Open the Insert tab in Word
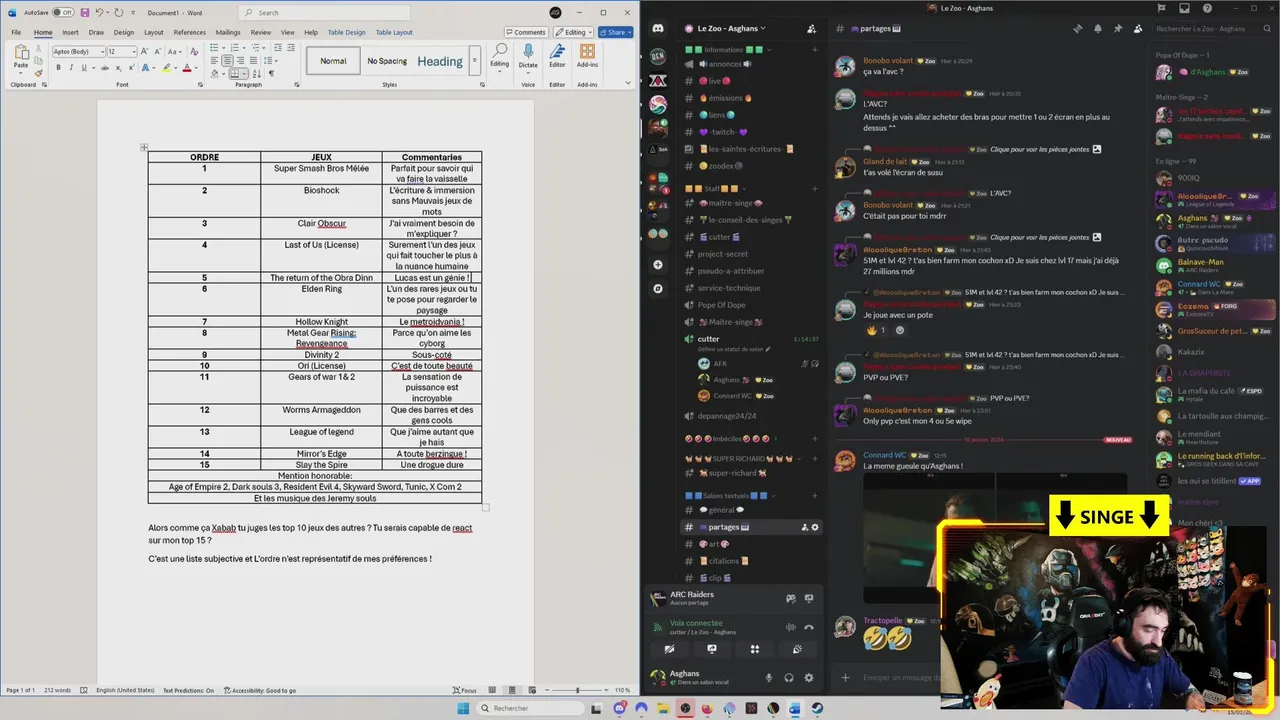Viewport: 1280px width, 720px height. 70,32
